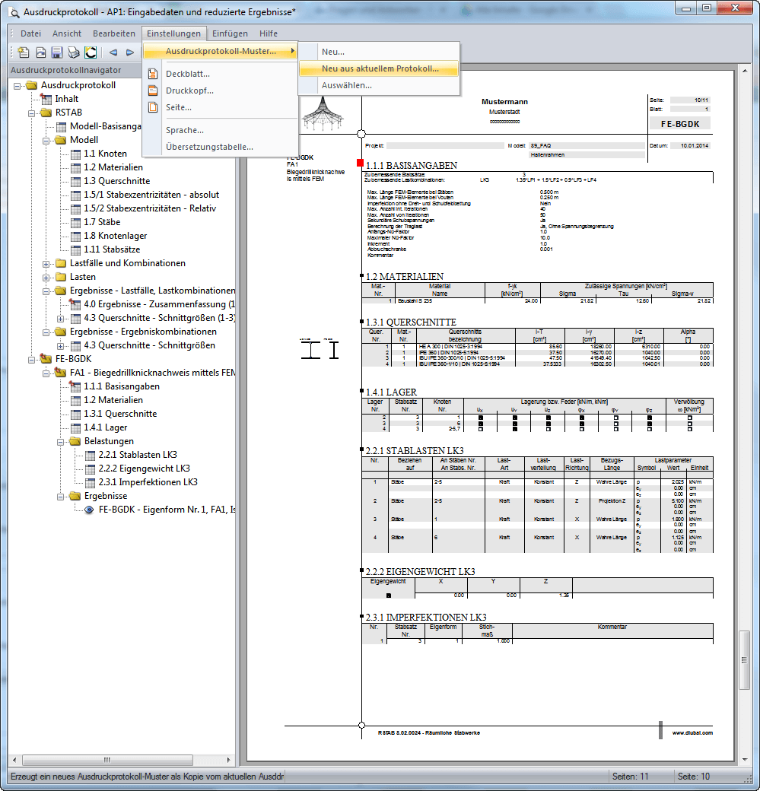760x791 pixels.
Task: Select 1.7 Stäbe in navigator
Action: click(102, 222)
